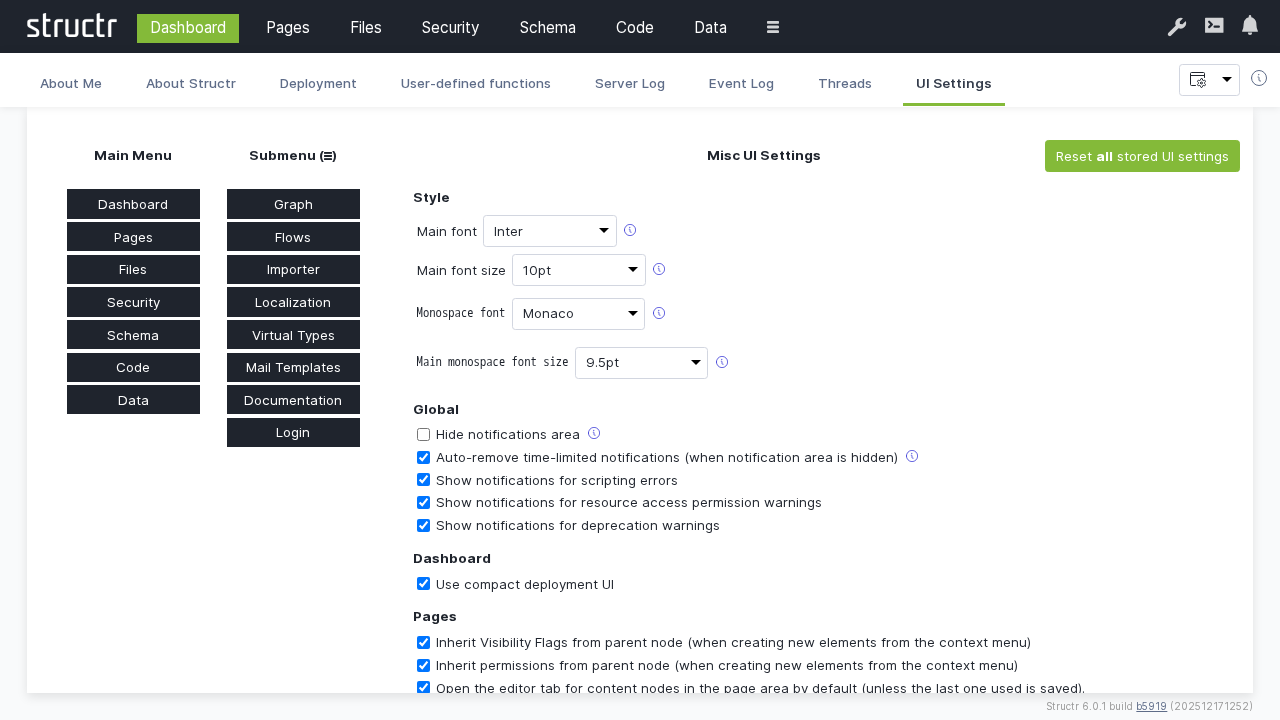Open the terminal console icon
This screenshot has width=1280, height=720.
(x=1213, y=27)
